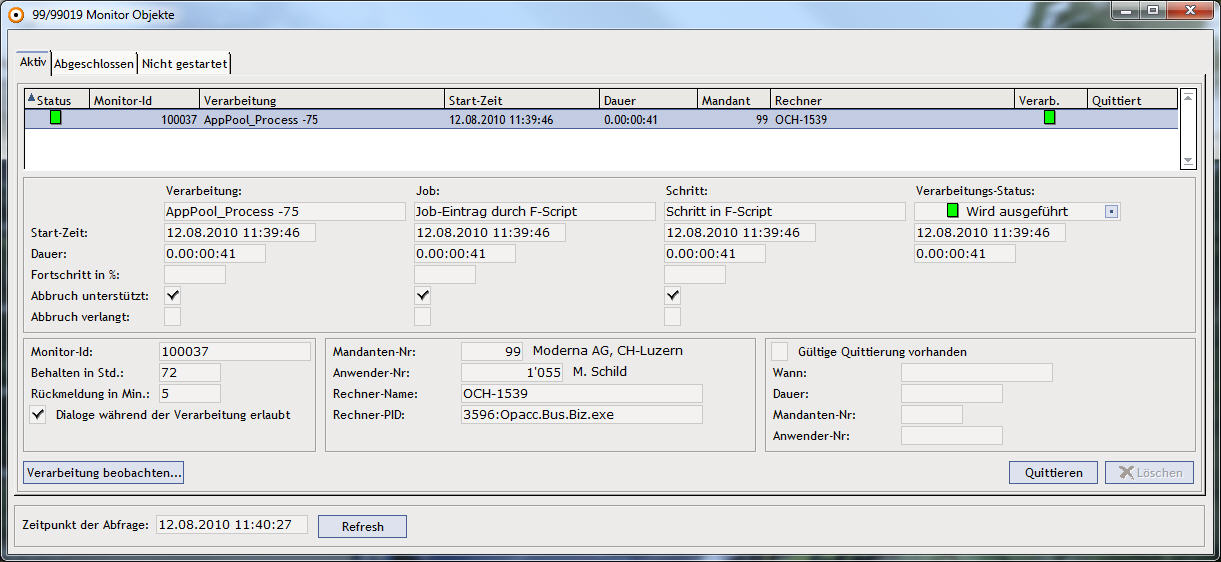The image size is (1221, 562).
Task: Check Abbruch verlangt box under Schritt
Action: [x=673, y=317]
